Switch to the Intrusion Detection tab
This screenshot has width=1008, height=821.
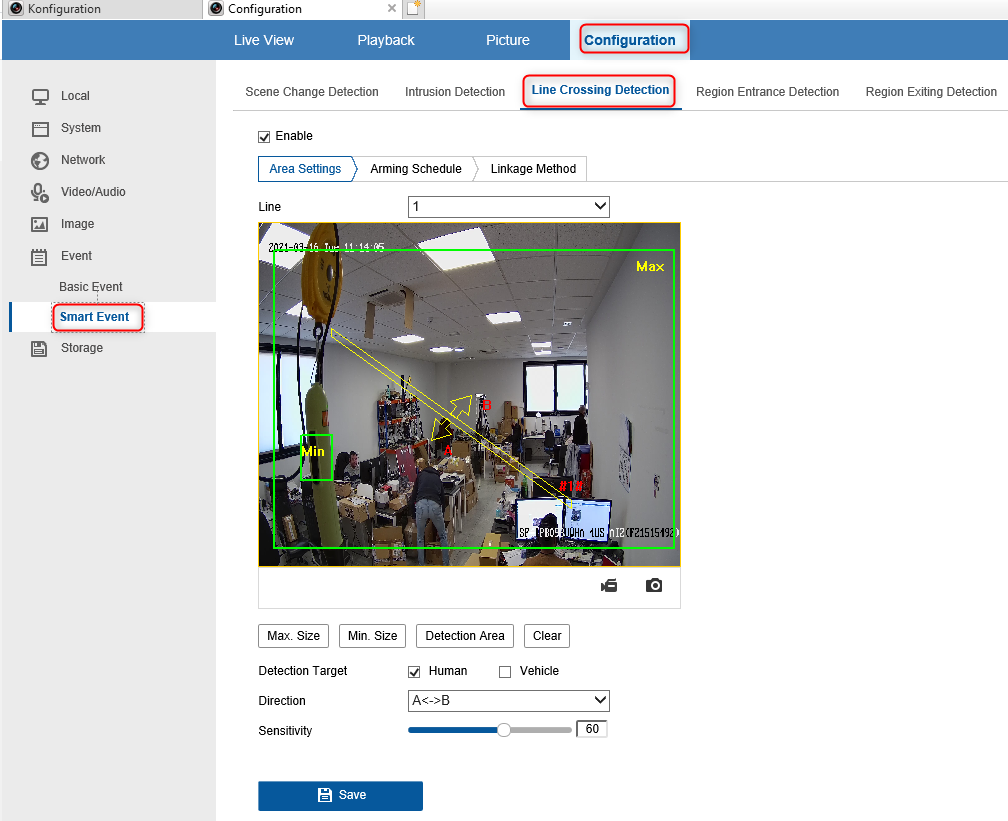point(454,92)
